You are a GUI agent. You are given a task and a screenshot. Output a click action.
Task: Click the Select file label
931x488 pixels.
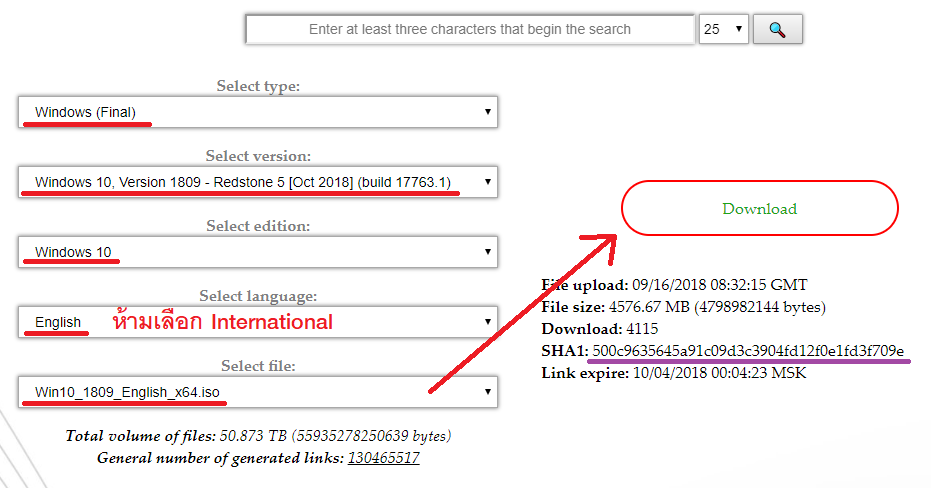[x=258, y=366]
